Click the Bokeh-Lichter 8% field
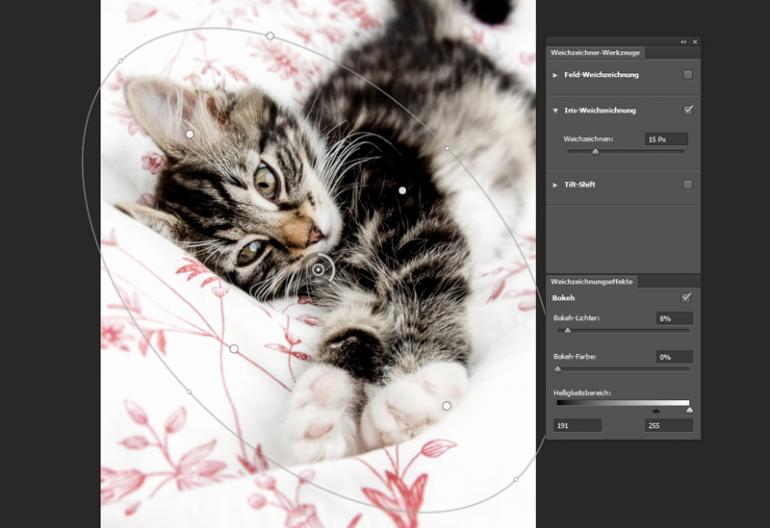770x528 pixels. tap(674, 318)
